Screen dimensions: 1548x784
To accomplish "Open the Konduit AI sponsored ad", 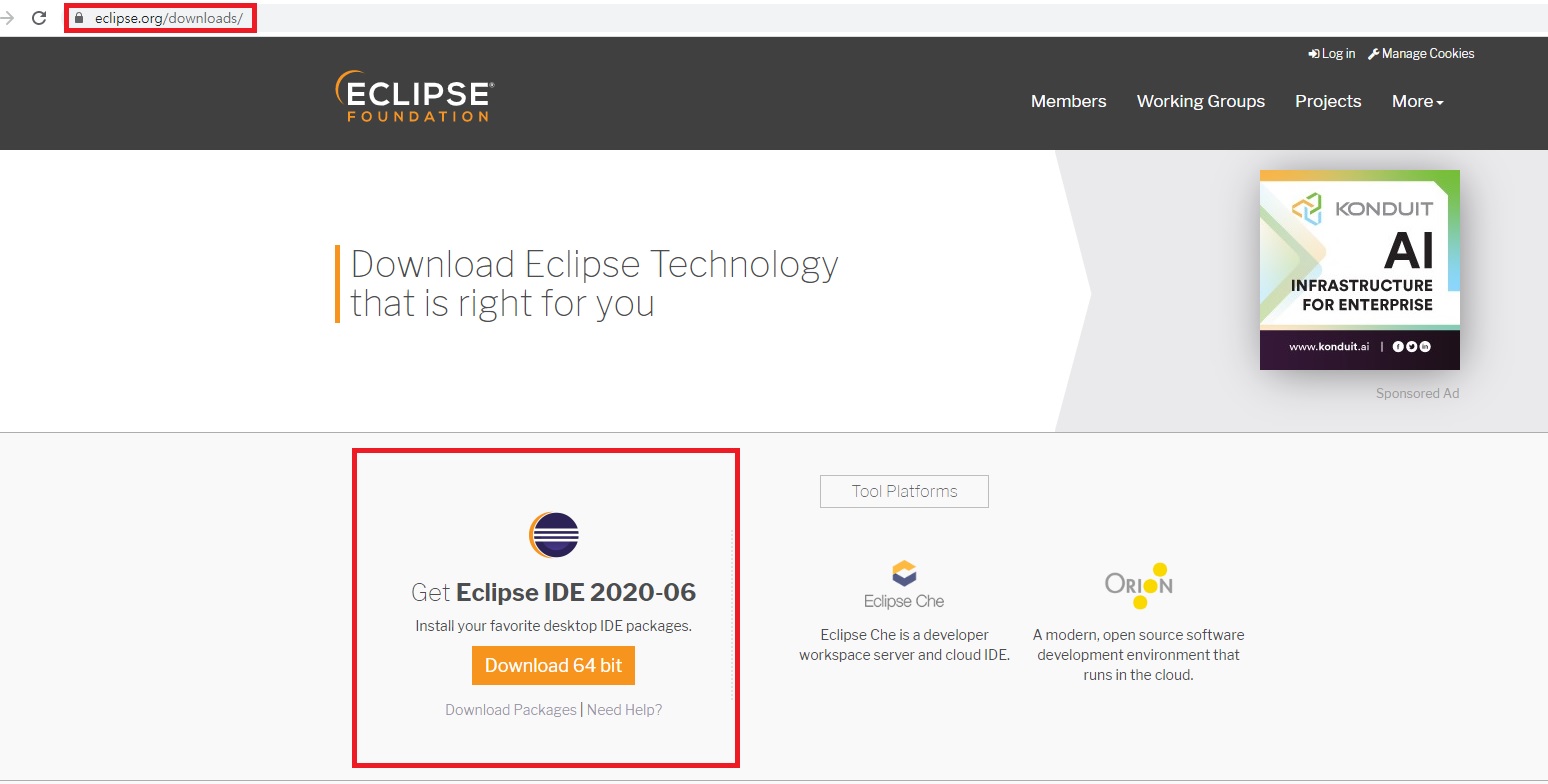I will coord(1360,270).
